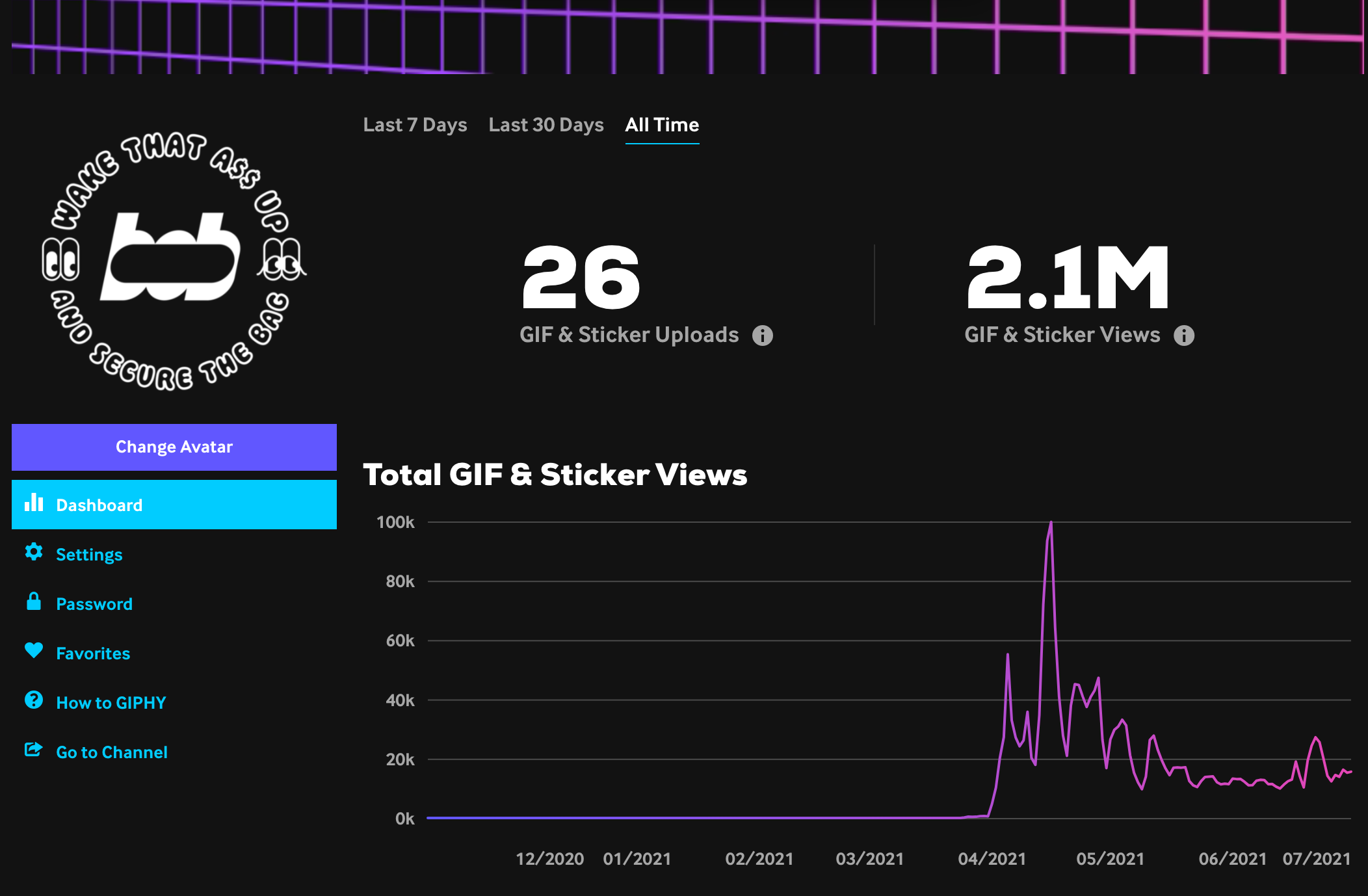Click the Settings gear icon

coord(34,552)
